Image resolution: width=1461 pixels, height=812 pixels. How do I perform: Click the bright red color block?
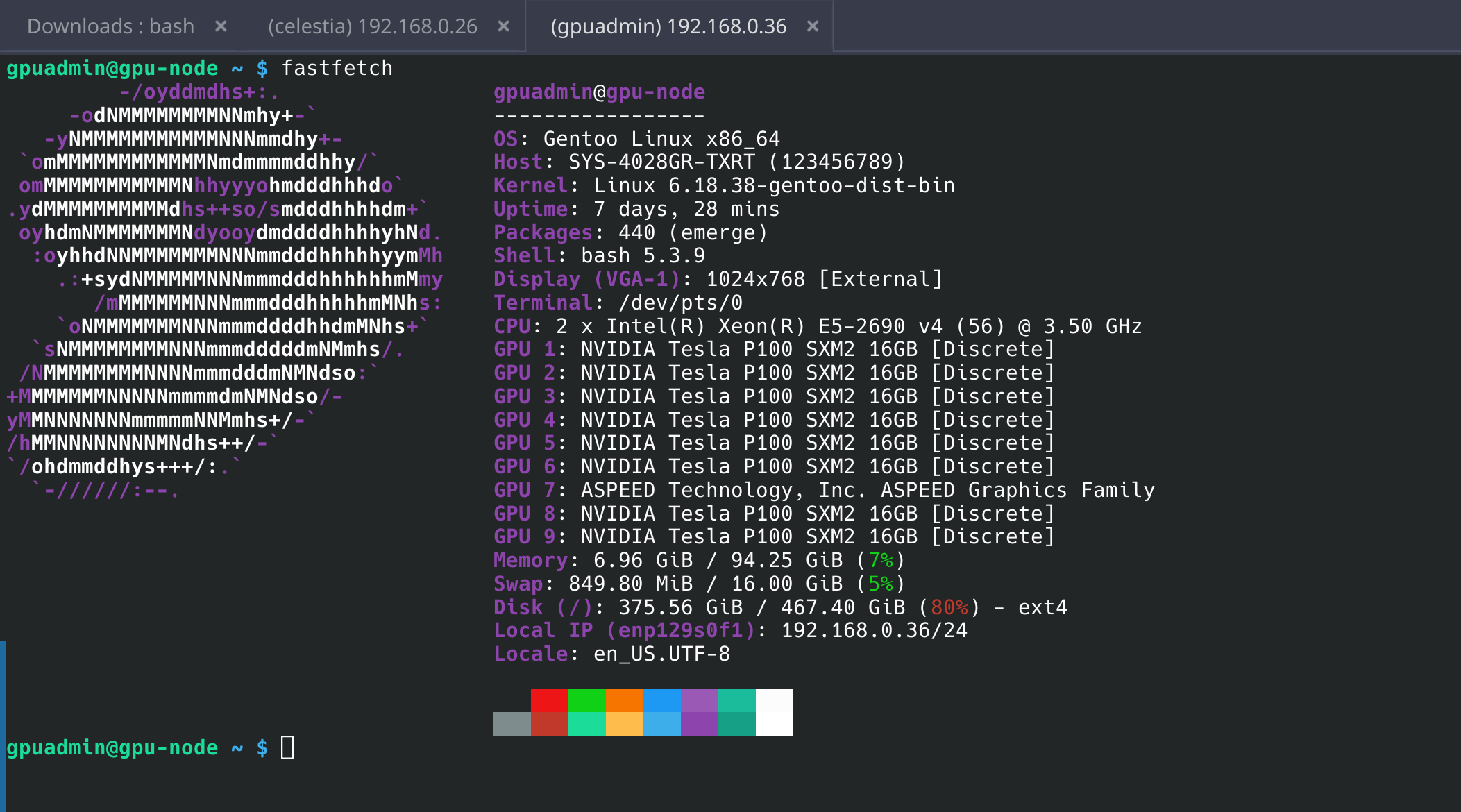550,700
